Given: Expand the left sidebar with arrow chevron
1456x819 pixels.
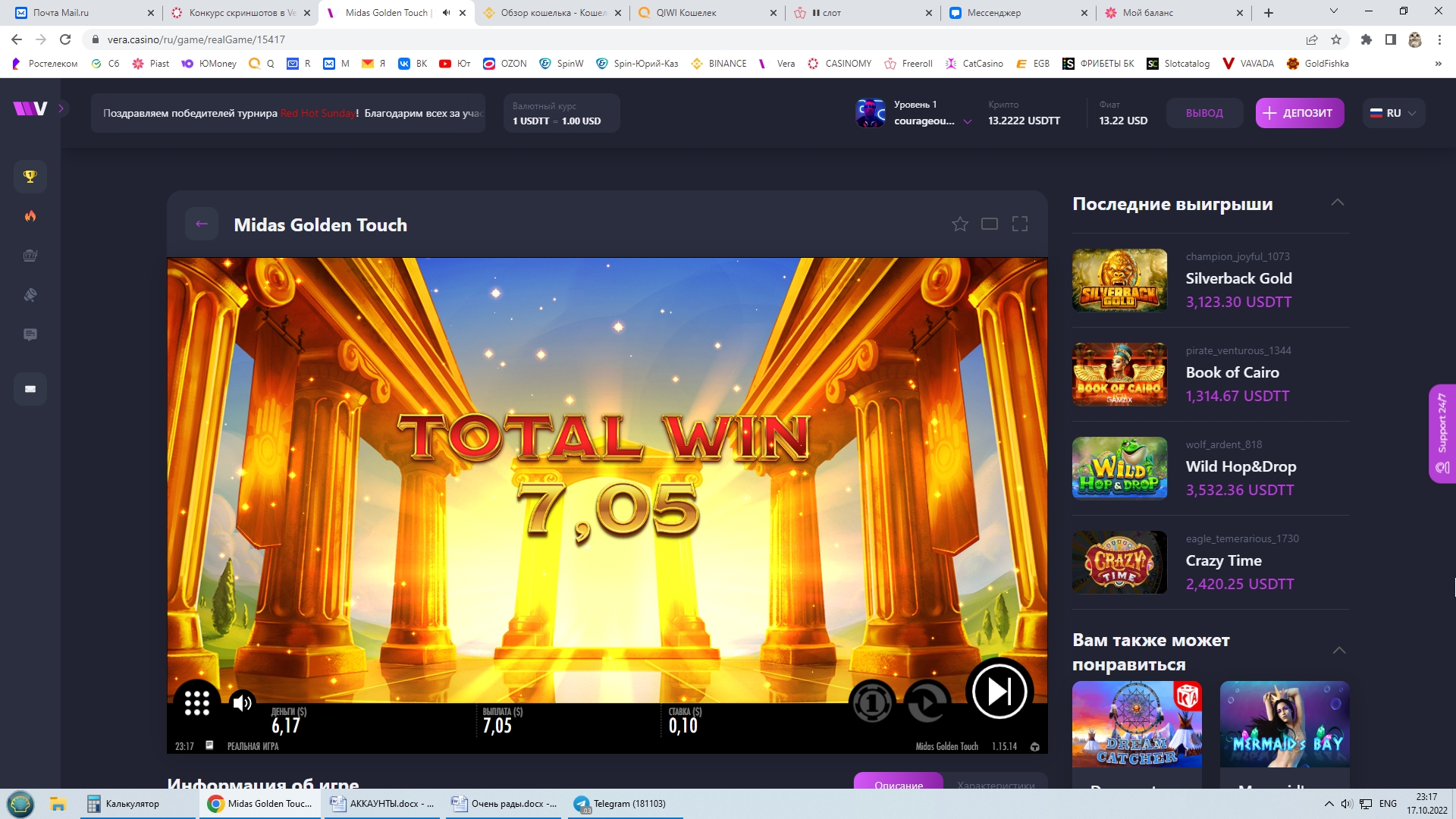Looking at the screenshot, I should pyautogui.click(x=61, y=108).
